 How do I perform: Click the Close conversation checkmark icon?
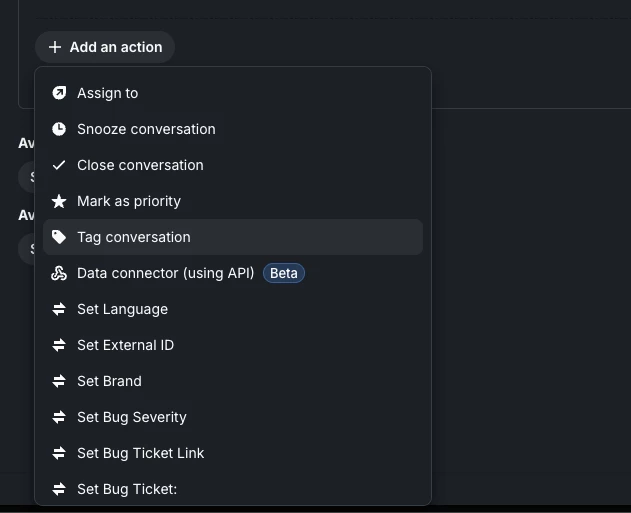tap(59, 165)
